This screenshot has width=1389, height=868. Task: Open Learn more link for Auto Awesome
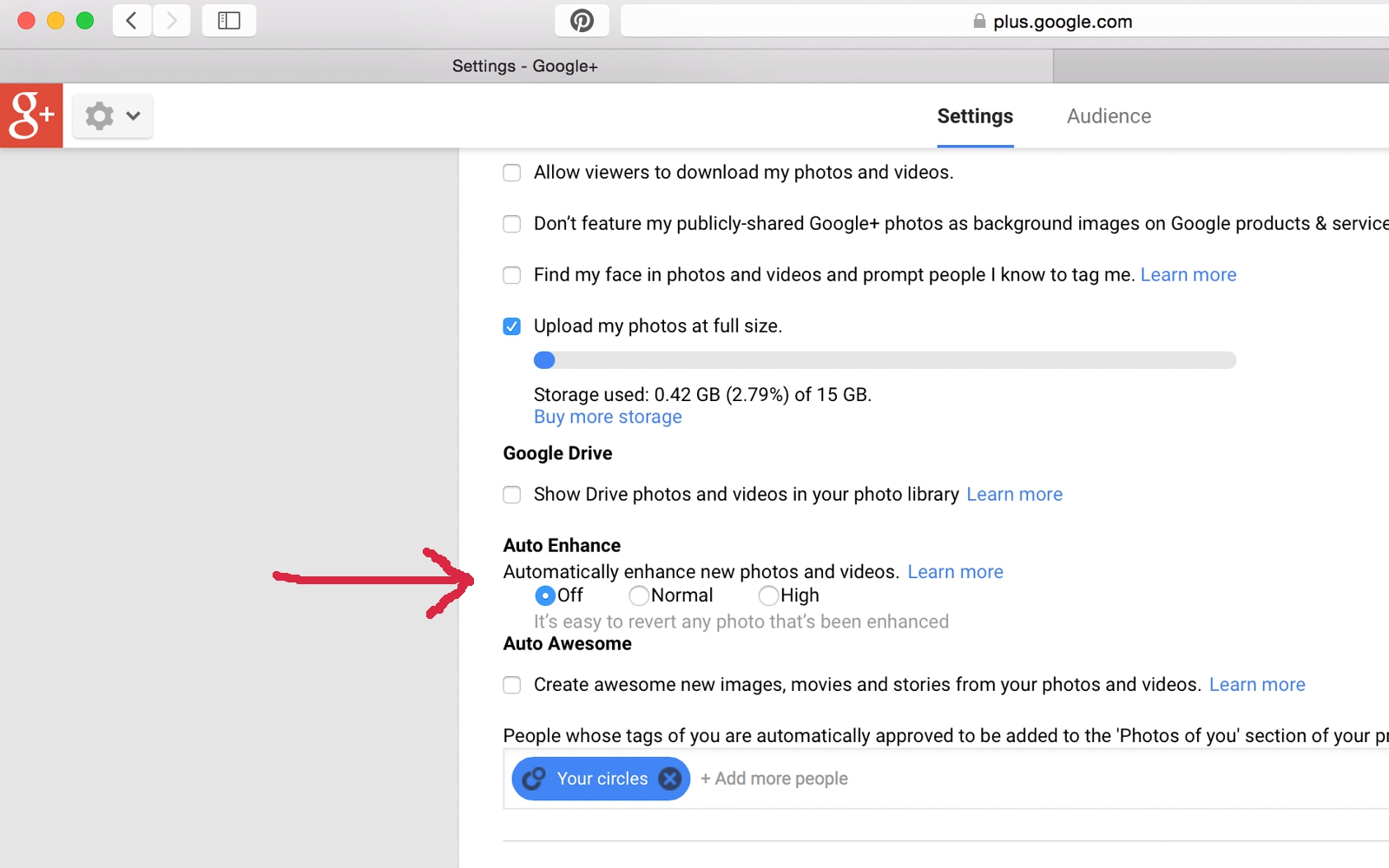[1257, 685]
